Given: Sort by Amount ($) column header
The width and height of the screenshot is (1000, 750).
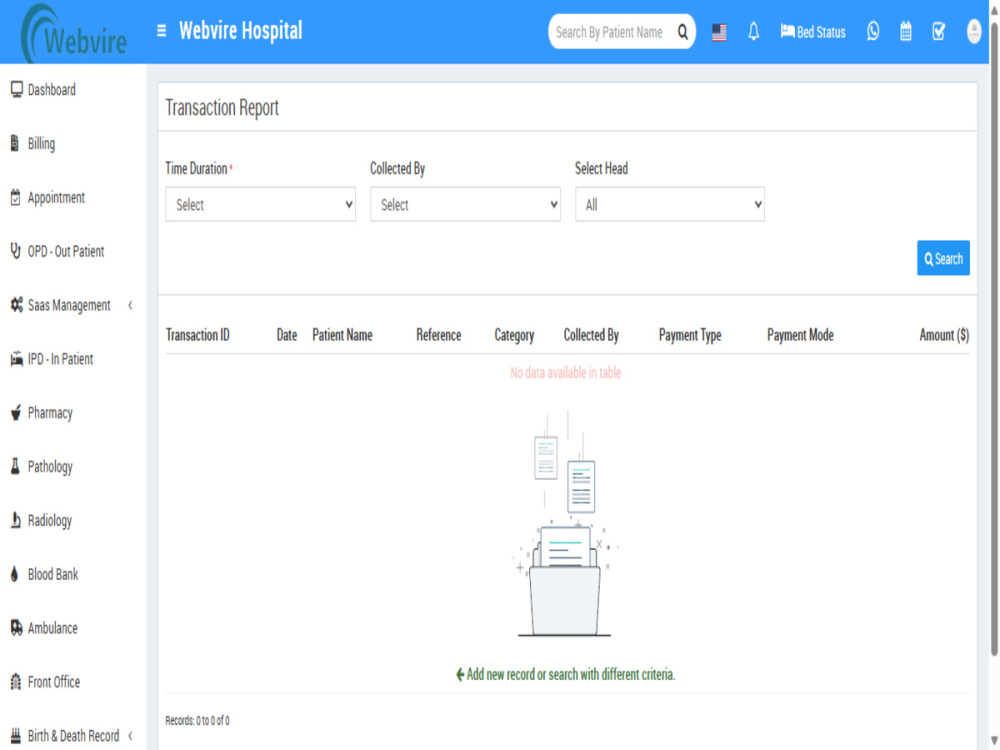Looking at the screenshot, I should [x=944, y=335].
